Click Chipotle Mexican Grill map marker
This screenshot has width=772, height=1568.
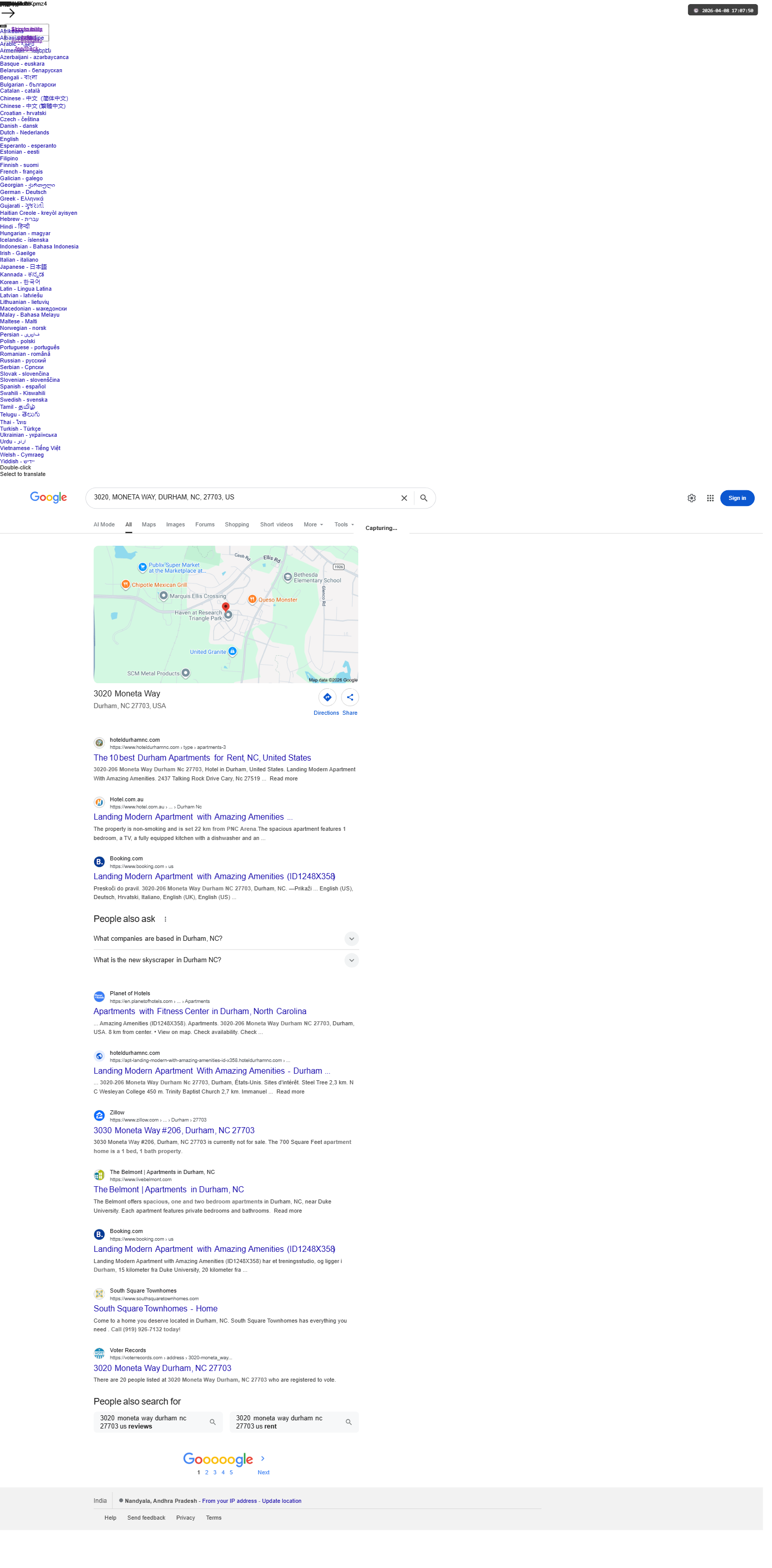pyautogui.click(x=125, y=584)
